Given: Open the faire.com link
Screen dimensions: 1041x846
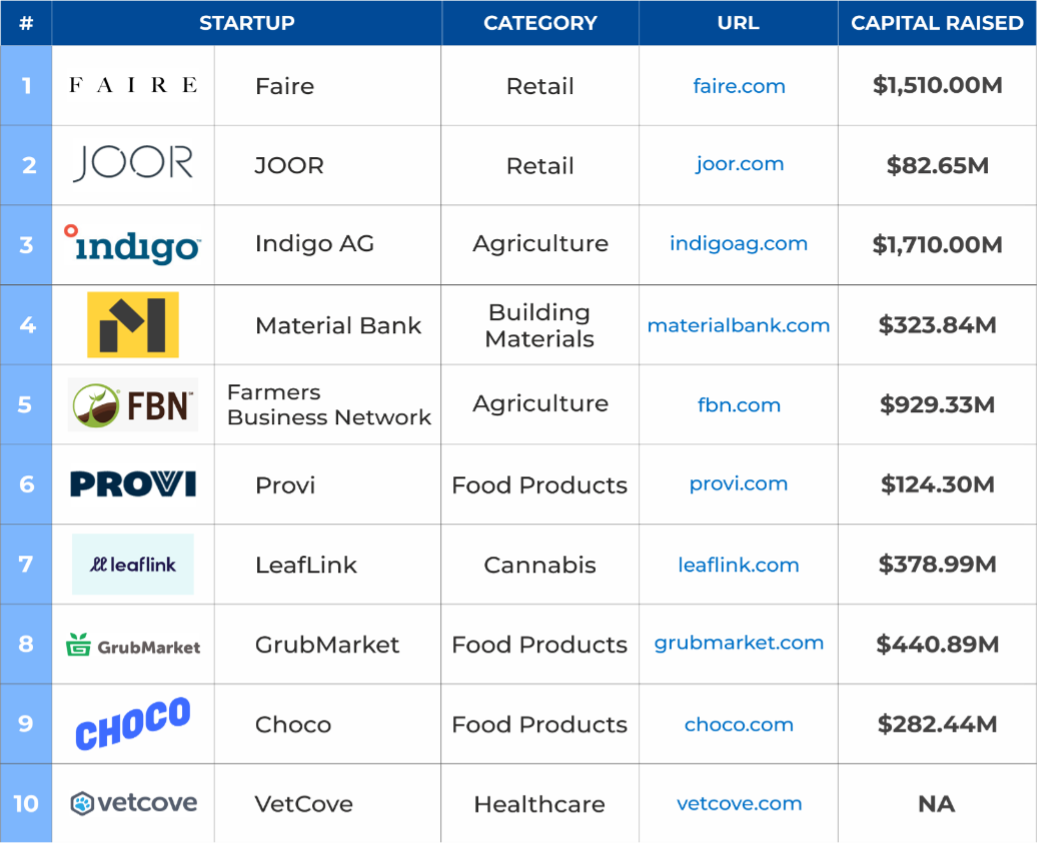Looking at the screenshot, I should click(739, 86).
